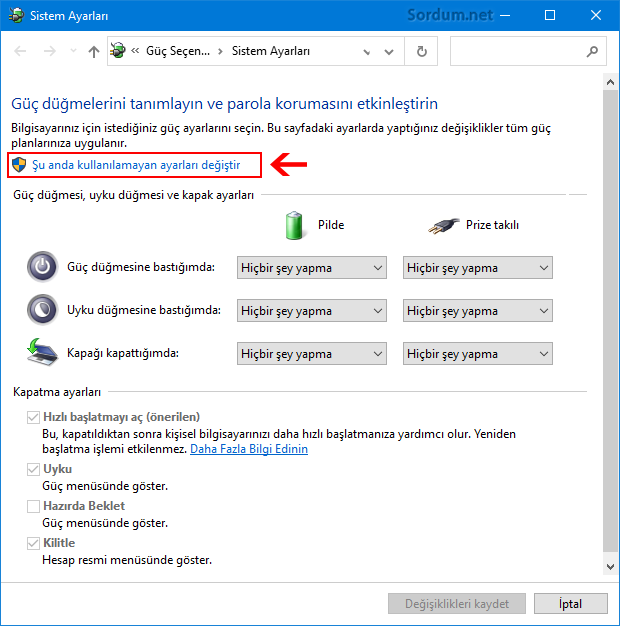Click the scrollbar down arrow
620x626 pixels.
(x=610, y=567)
